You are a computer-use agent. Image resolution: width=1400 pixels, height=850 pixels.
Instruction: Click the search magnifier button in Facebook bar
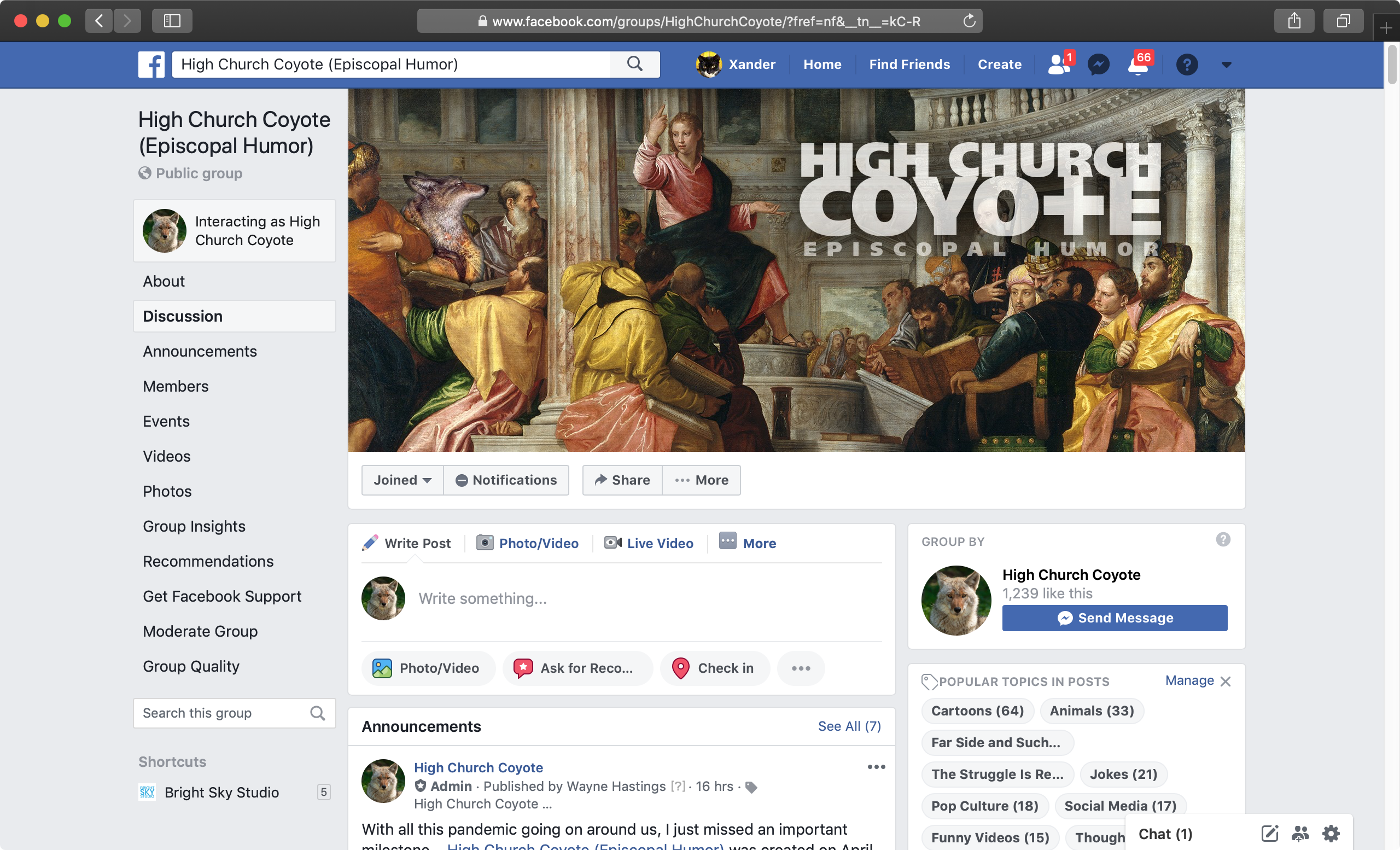(x=635, y=64)
